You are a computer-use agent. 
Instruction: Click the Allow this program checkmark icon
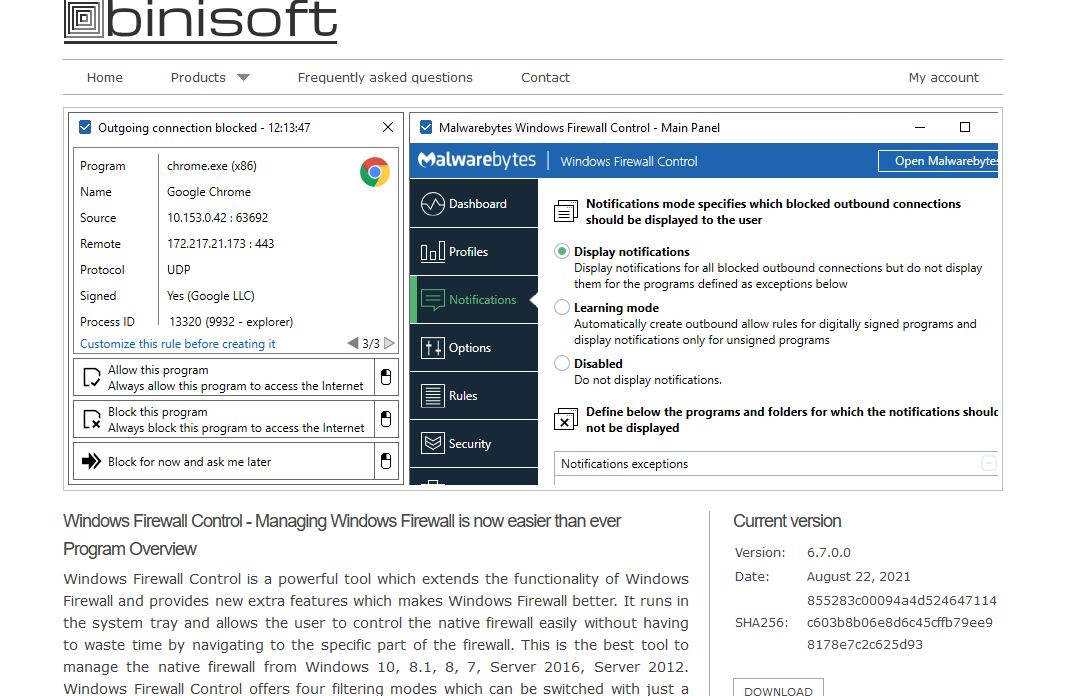[92, 378]
